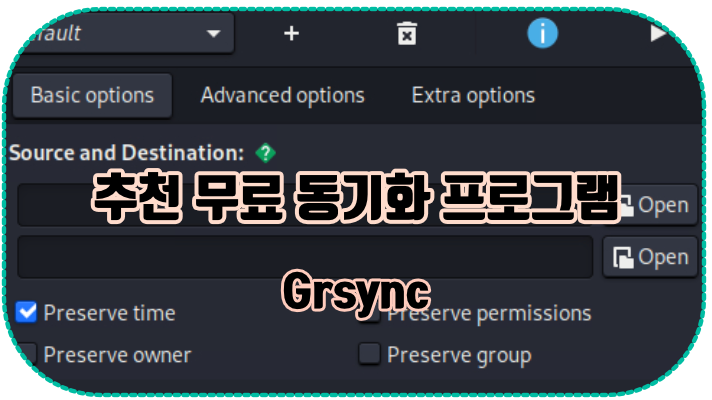Delete the current session with trash icon

tap(407, 33)
